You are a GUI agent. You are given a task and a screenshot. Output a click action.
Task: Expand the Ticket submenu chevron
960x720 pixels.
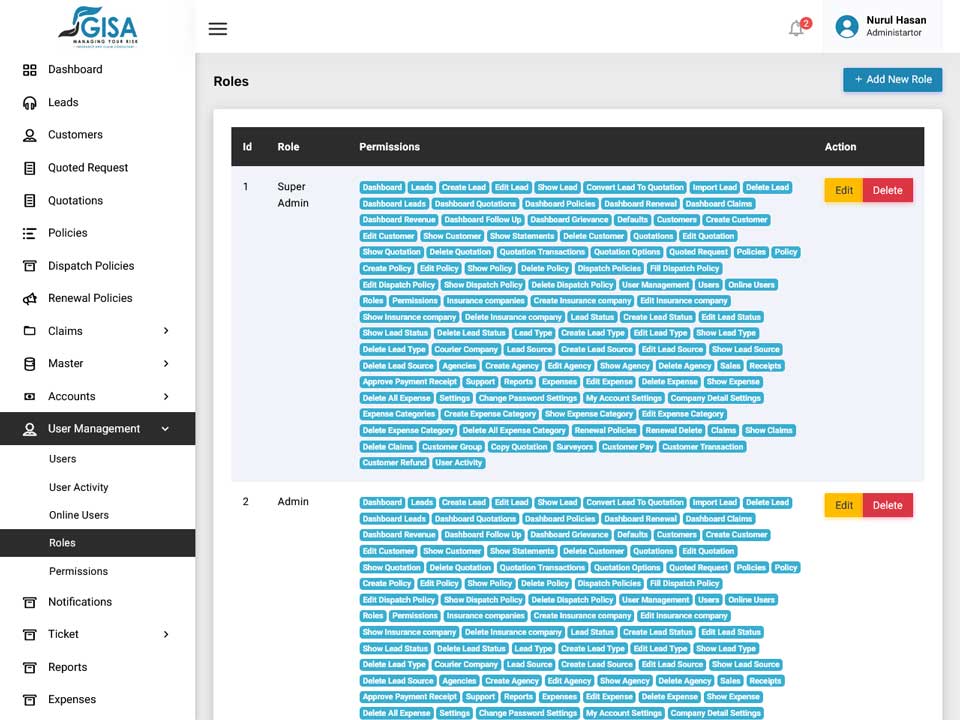(166, 634)
